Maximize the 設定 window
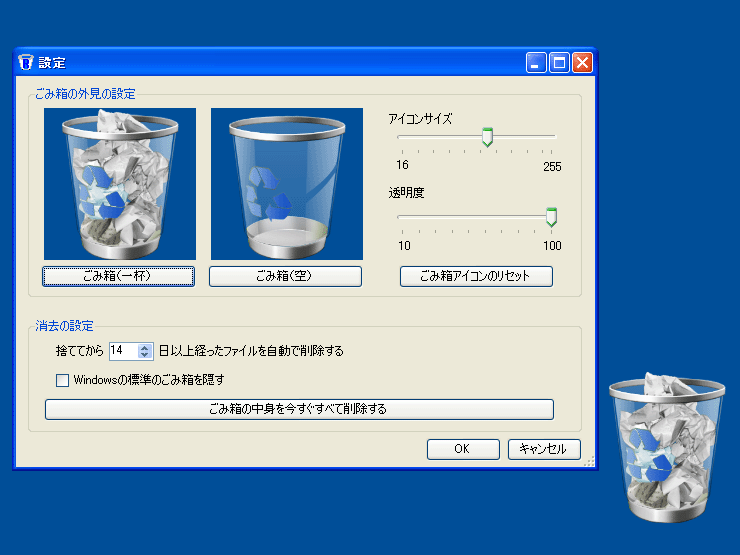The width and height of the screenshot is (740, 555). [559, 62]
